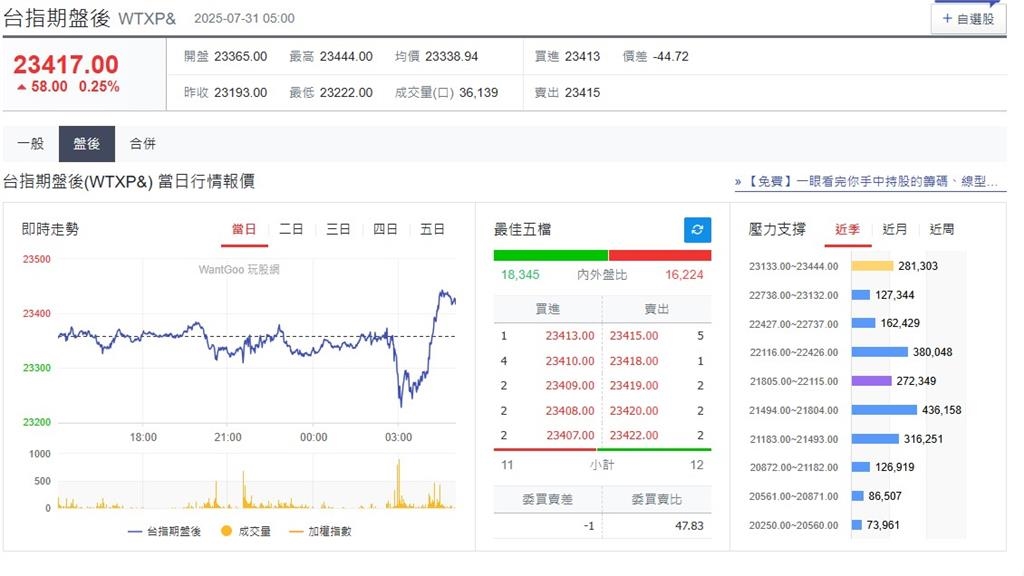Click 開盤 value 23365.00
The width and height of the screenshot is (1024, 576).
tap(241, 57)
